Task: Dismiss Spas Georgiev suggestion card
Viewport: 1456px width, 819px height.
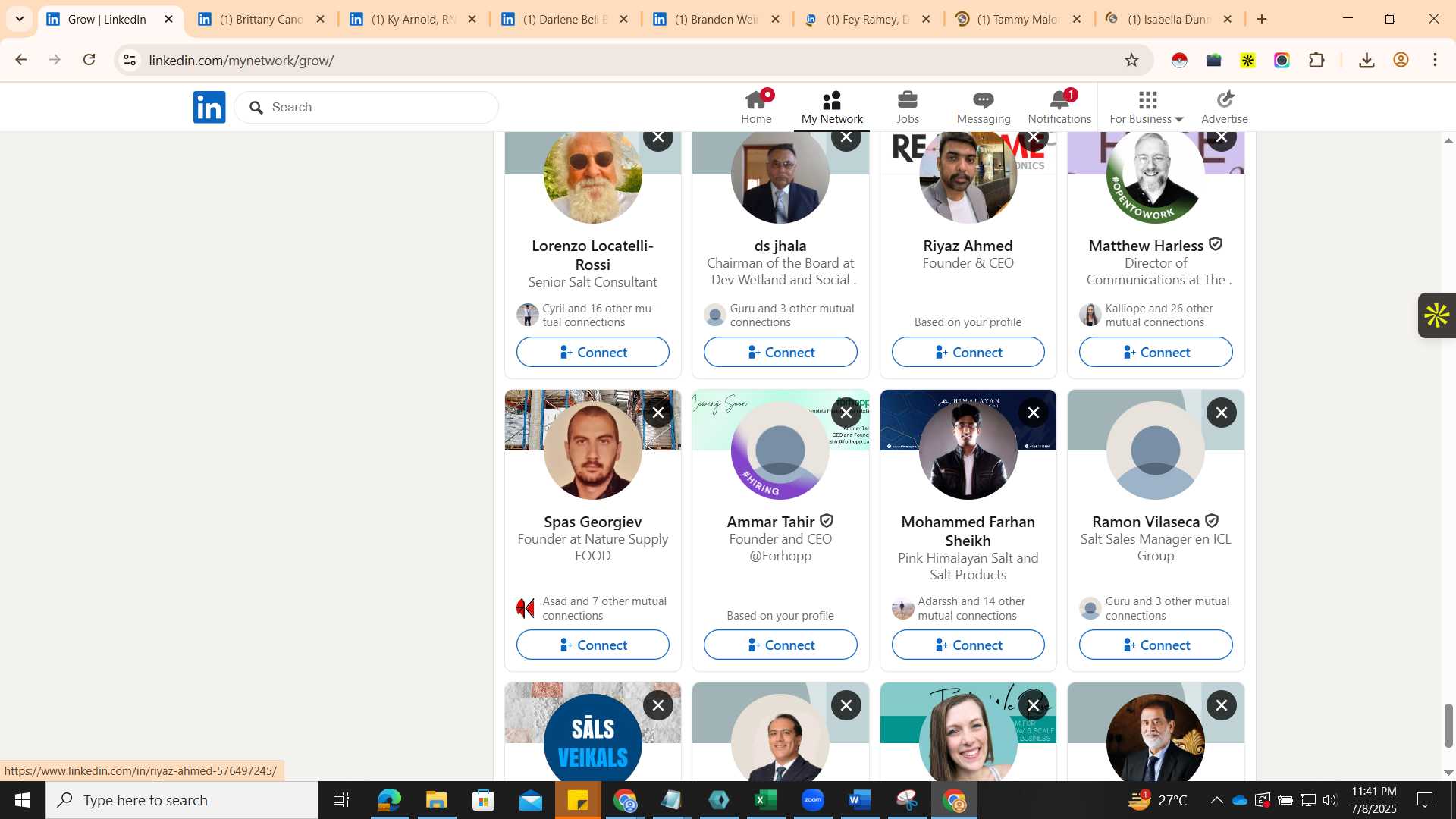Action: 658,413
